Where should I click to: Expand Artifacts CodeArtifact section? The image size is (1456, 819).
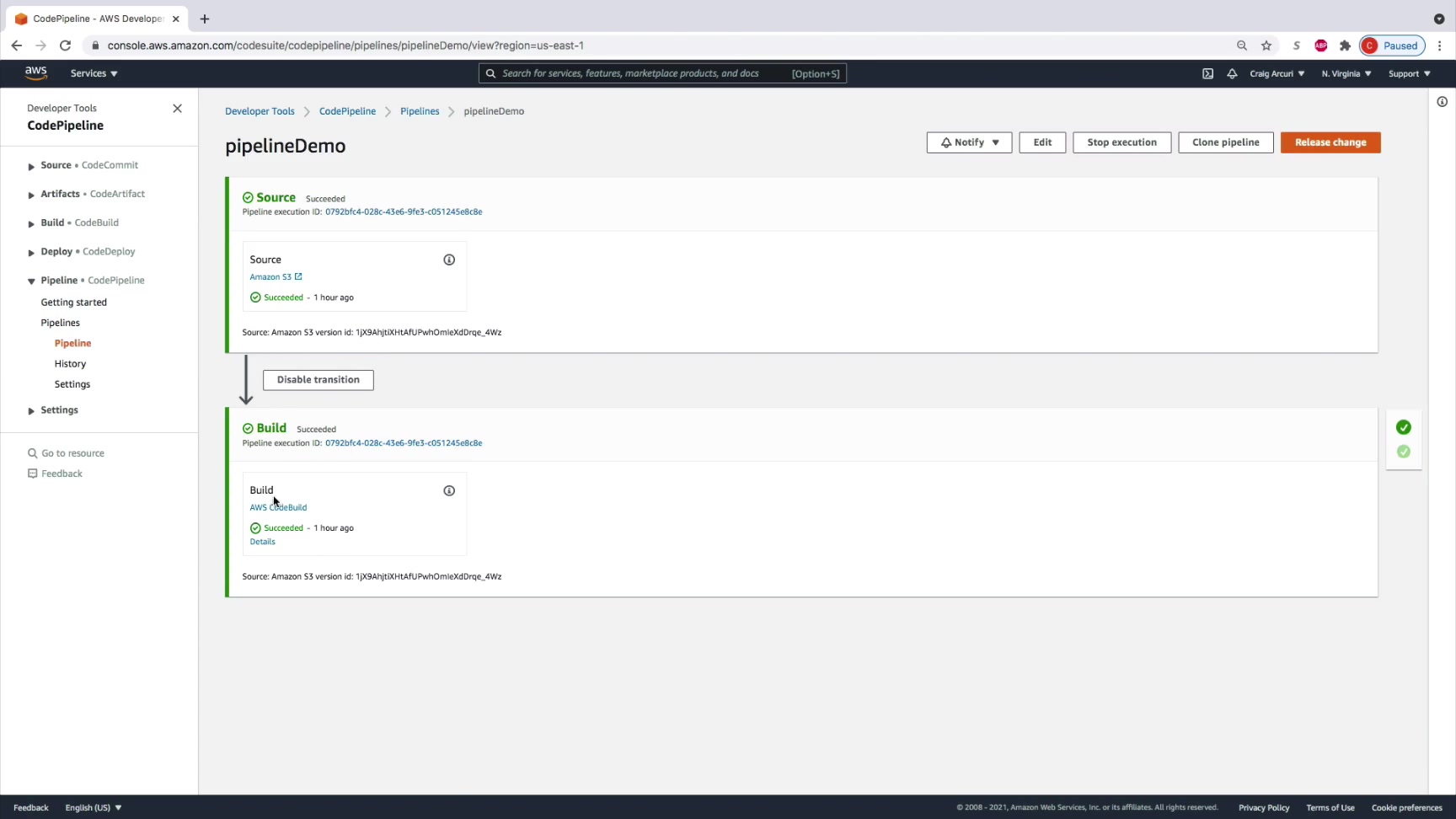[x=31, y=195]
